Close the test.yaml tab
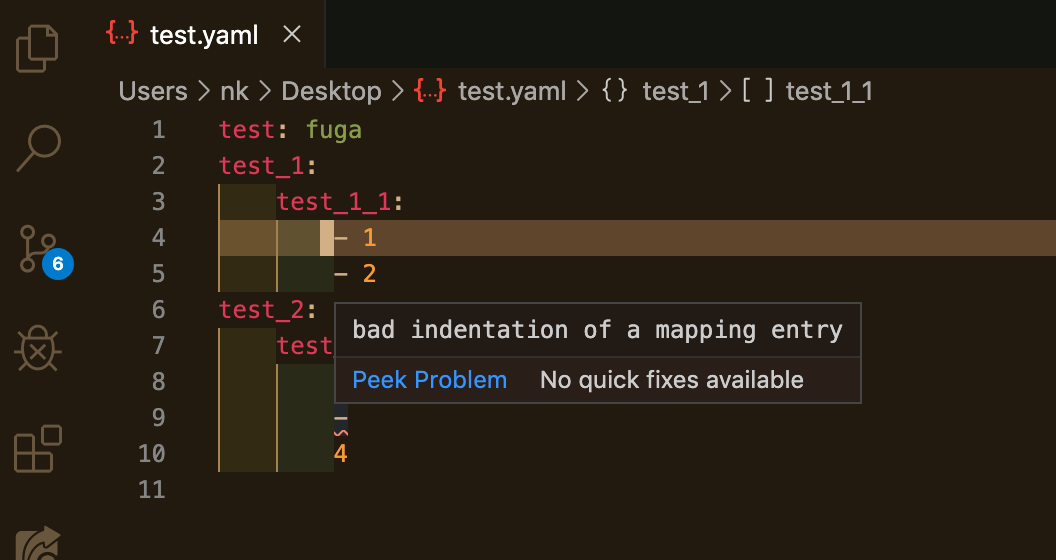Image resolution: width=1056 pixels, height=560 pixels. pyautogui.click(x=292, y=34)
